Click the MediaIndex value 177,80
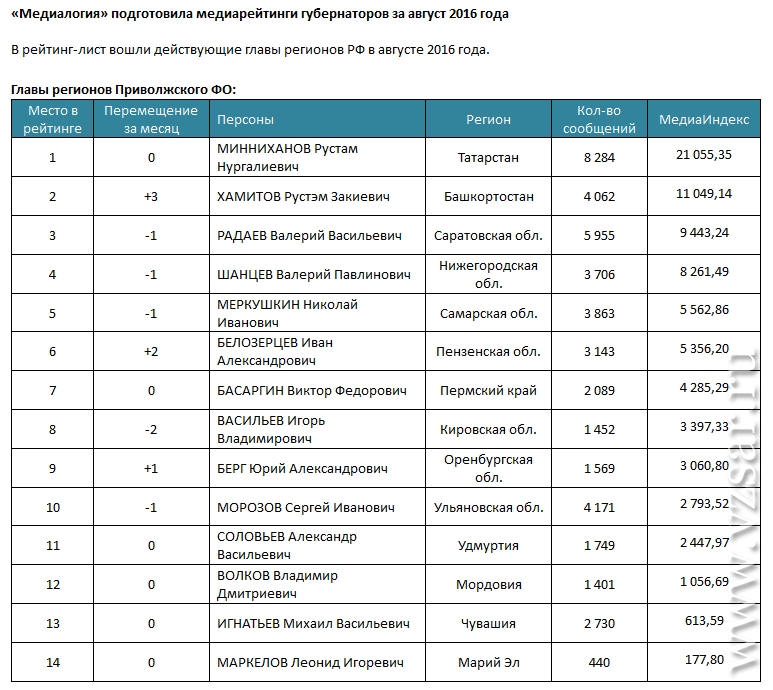 [x=704, y=659]
